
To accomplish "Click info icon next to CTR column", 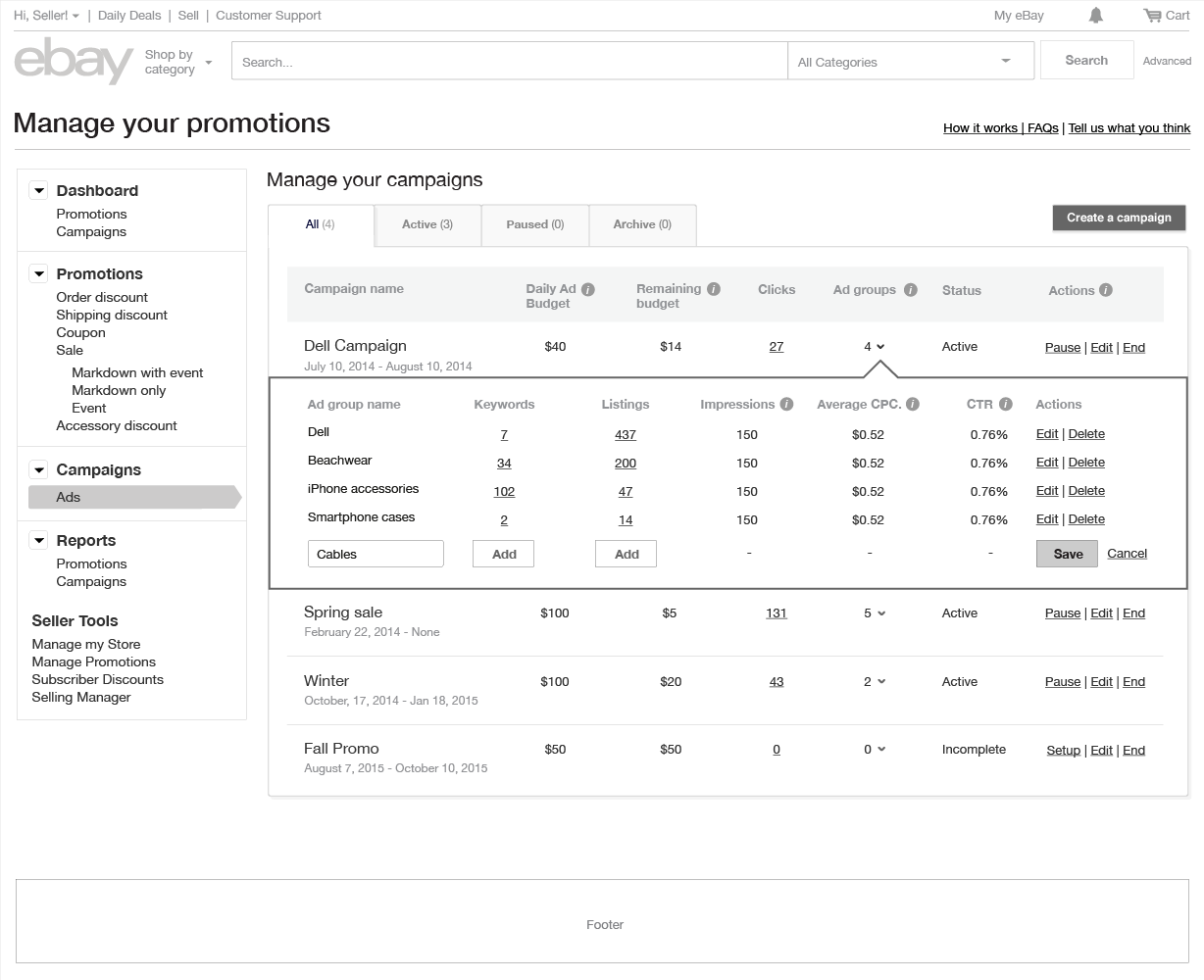I will [1006, 404].
